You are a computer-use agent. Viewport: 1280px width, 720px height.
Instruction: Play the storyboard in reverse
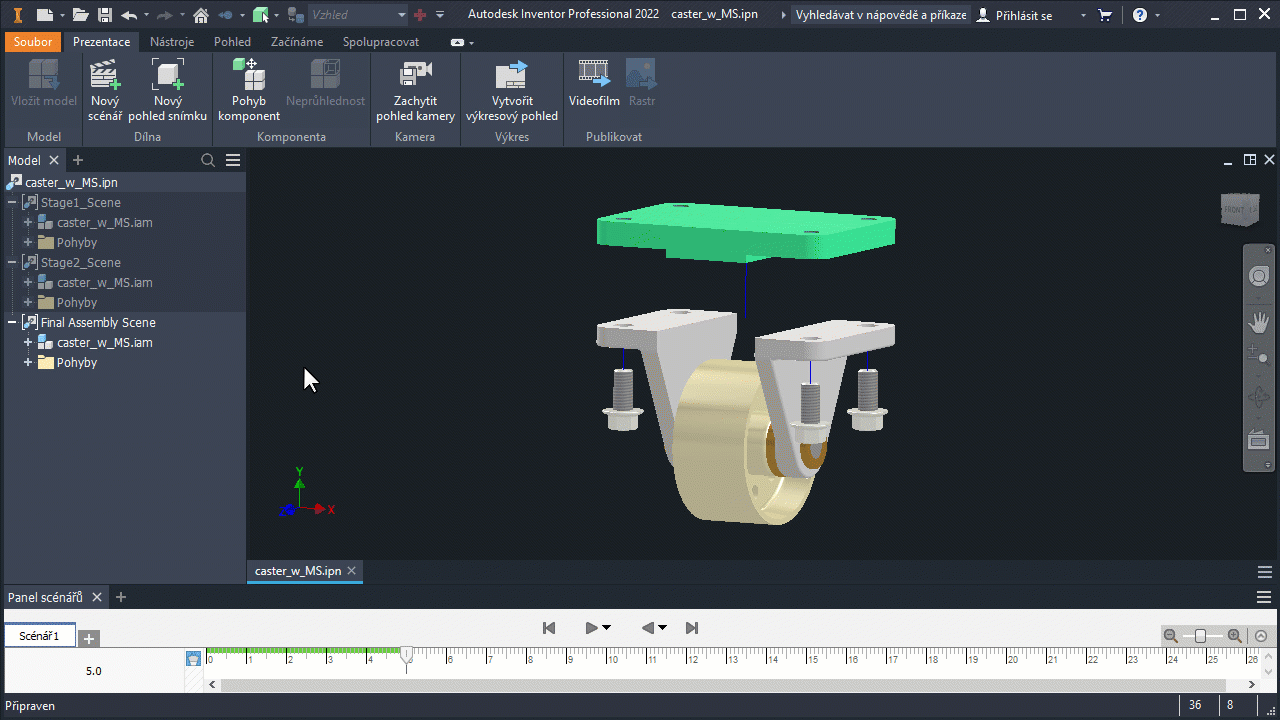(648, 628)
